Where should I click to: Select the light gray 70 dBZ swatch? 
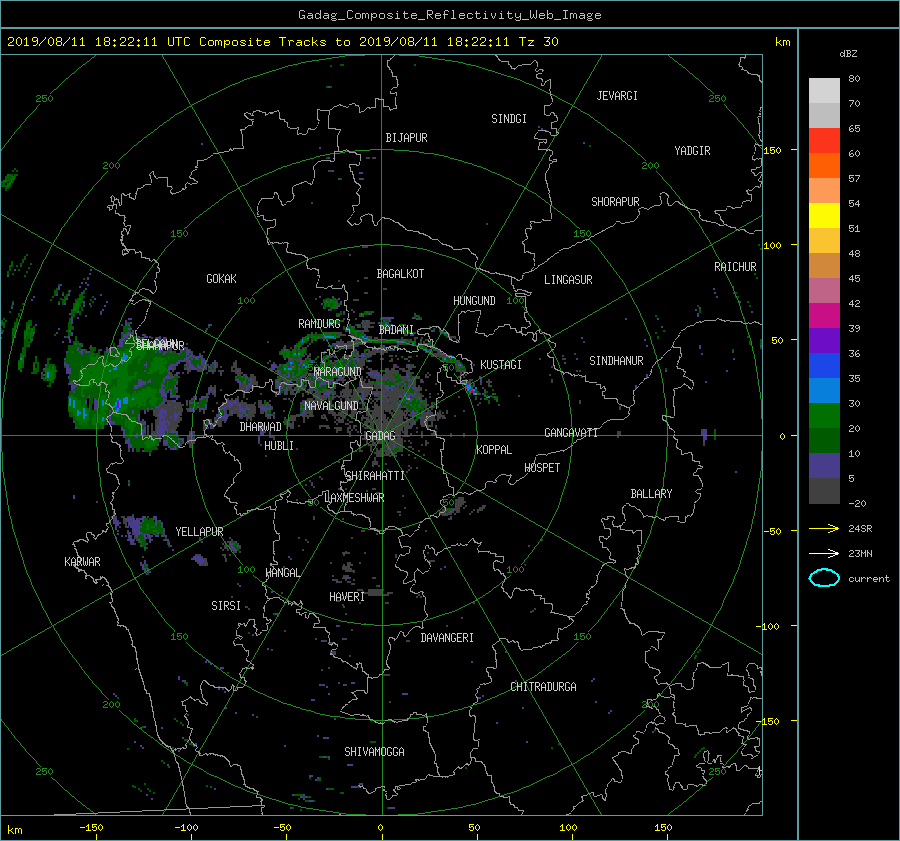click(824, 91)
